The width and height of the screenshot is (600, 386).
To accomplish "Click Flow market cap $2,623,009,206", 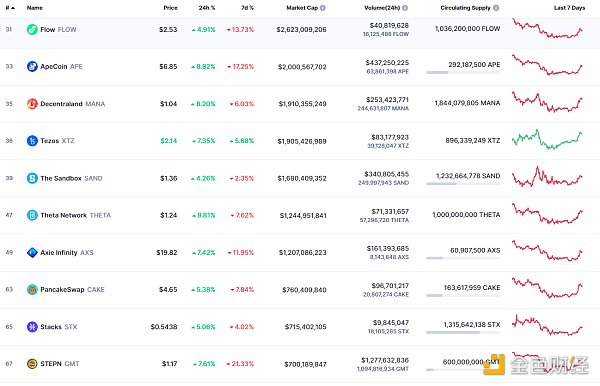I will [x=302, y=29].
